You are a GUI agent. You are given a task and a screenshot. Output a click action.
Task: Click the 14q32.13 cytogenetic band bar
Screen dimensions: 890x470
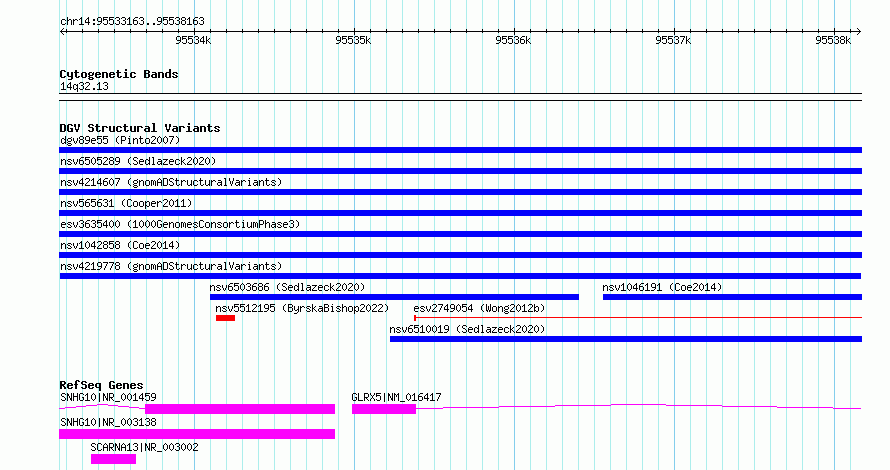[460, 97]
